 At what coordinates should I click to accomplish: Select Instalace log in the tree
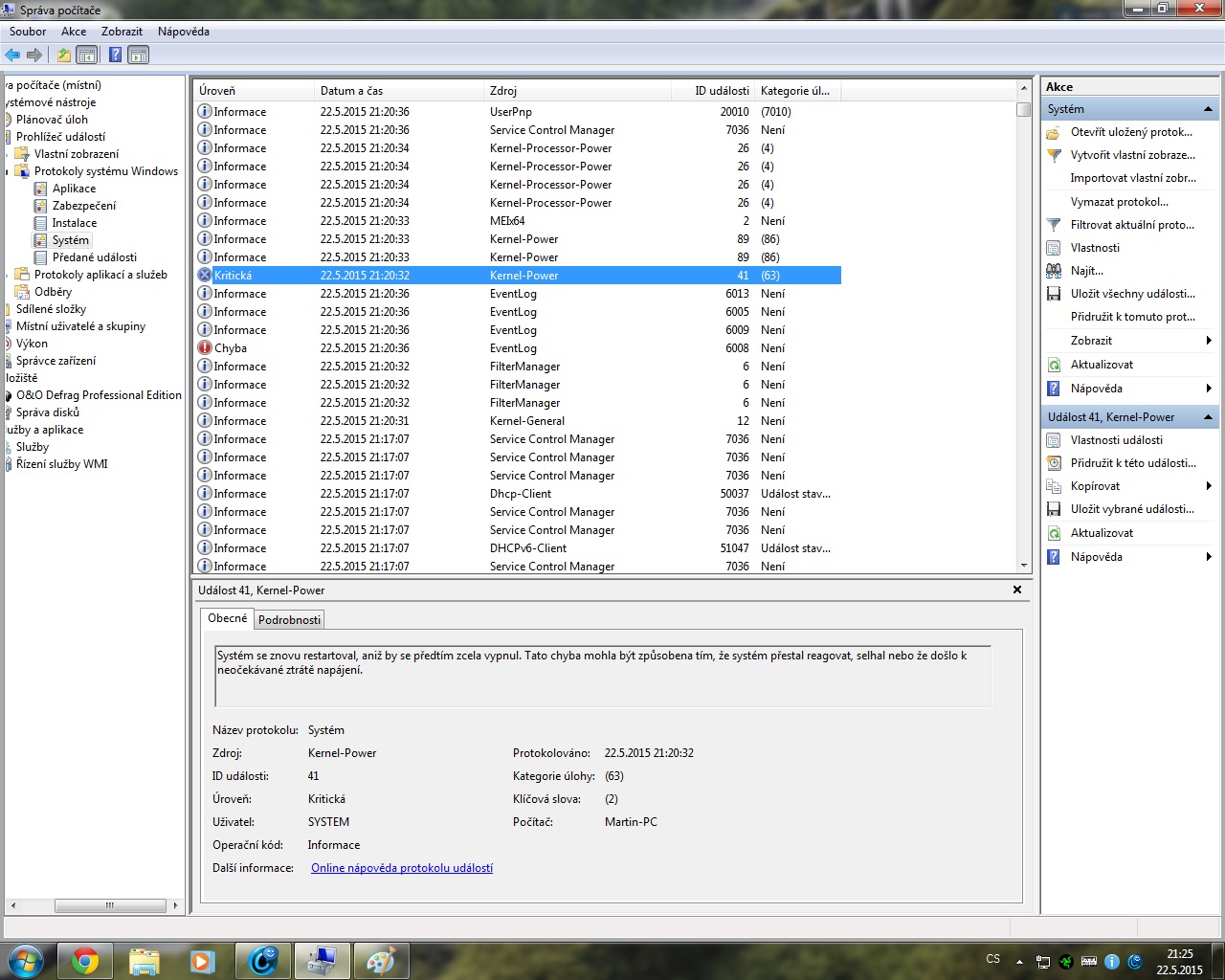(75, 223)
